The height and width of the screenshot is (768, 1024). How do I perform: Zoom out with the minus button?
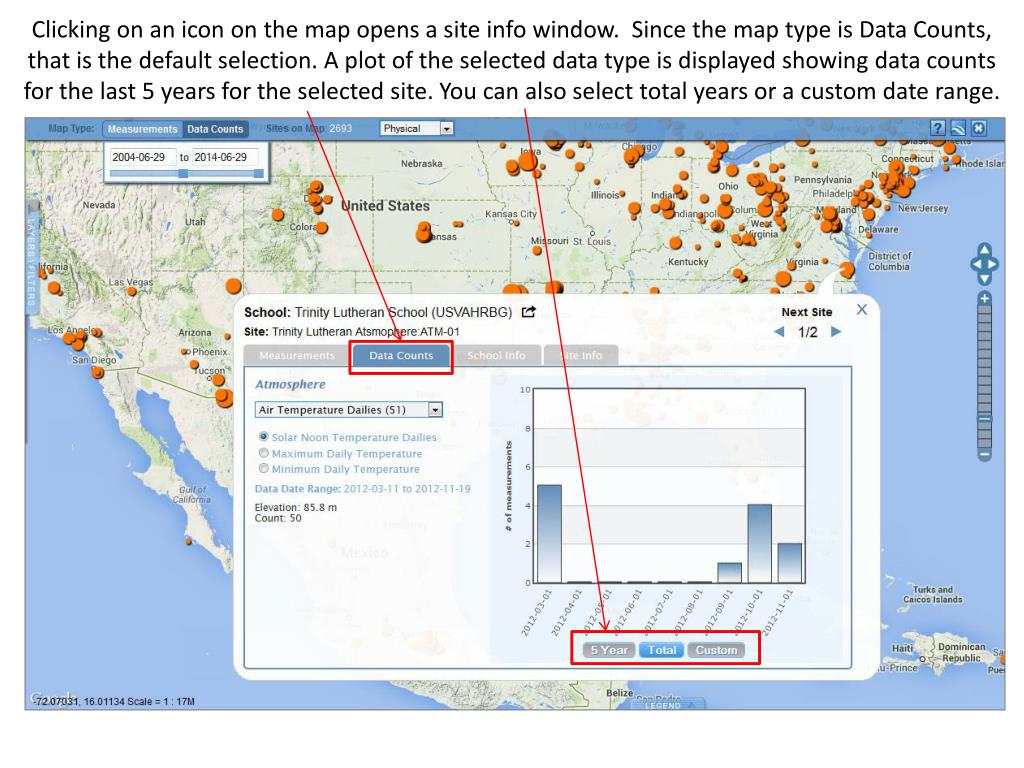click(x=985, y=453)
